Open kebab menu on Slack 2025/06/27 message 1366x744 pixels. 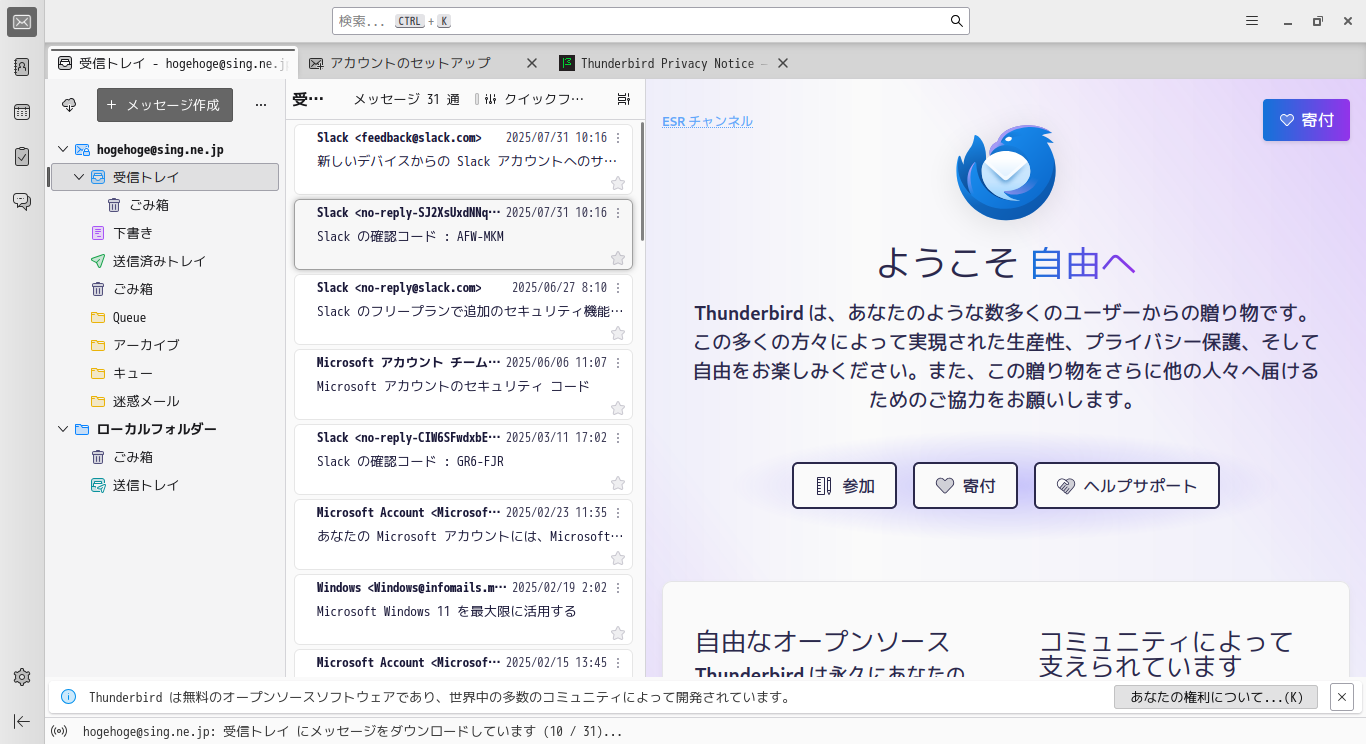[618, 288]
